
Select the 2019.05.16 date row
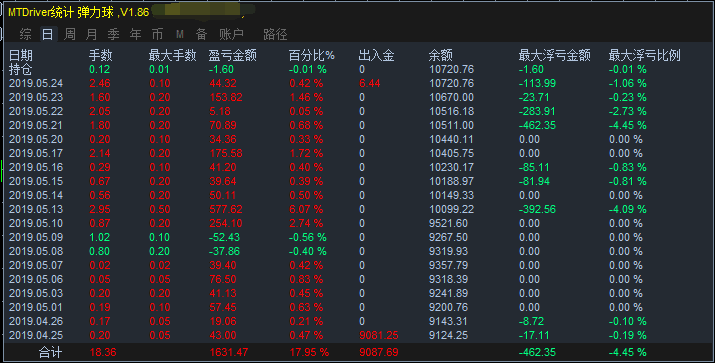[x=36, y=167]
